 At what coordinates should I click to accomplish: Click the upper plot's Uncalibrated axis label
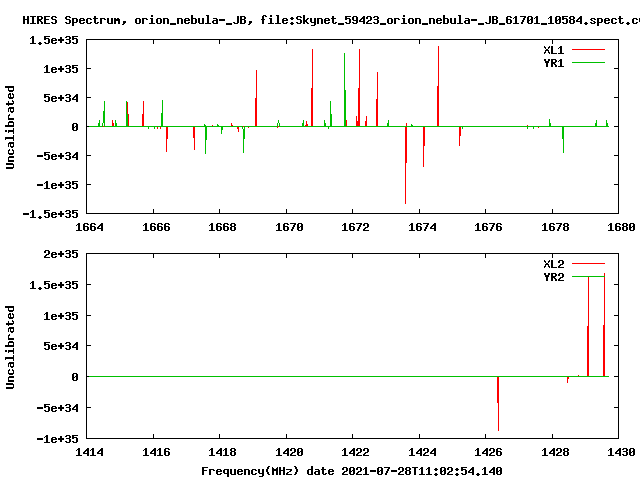click(10, 127)
